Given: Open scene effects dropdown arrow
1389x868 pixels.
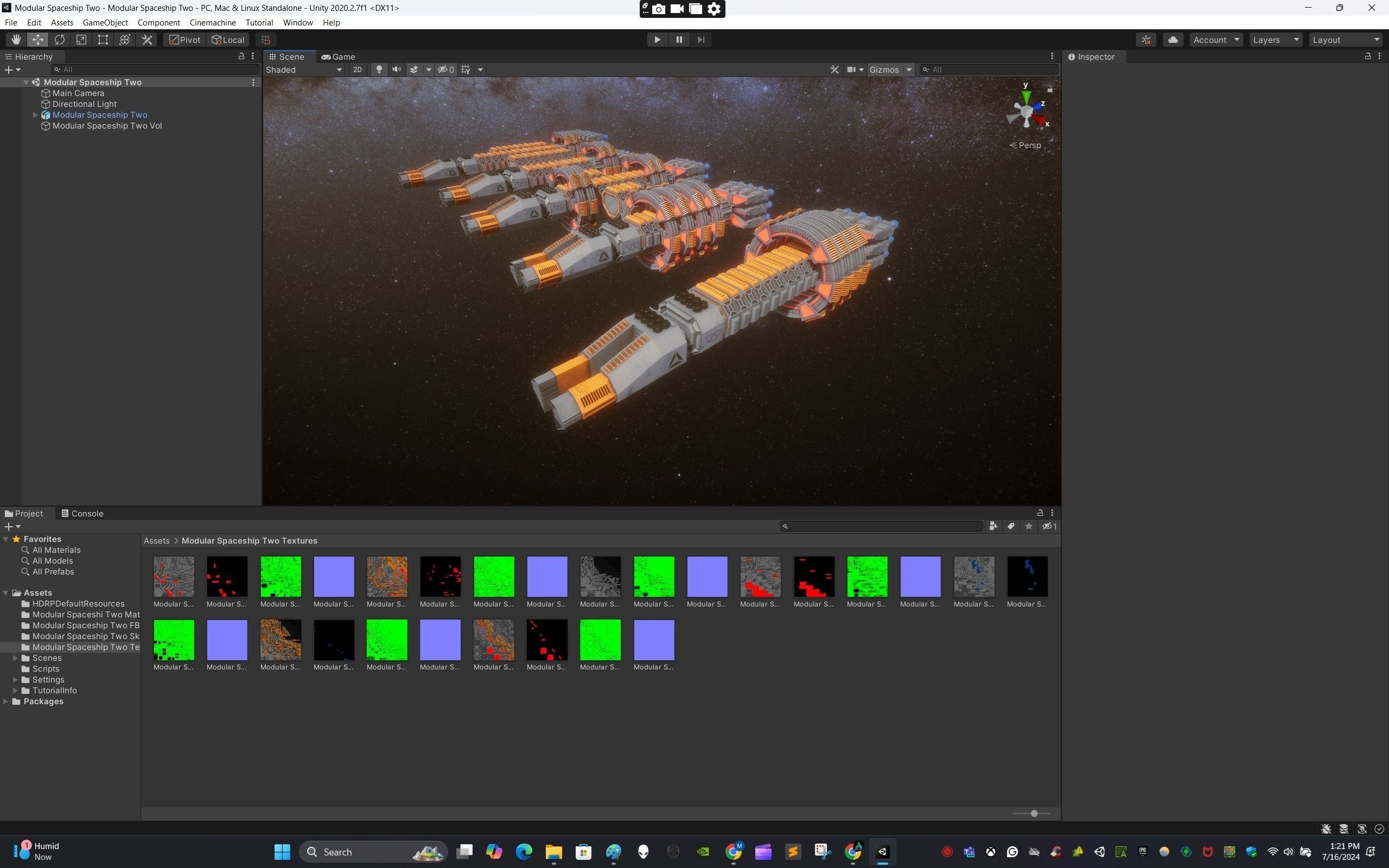Looking at the screenshot, I should click(428, 69).
